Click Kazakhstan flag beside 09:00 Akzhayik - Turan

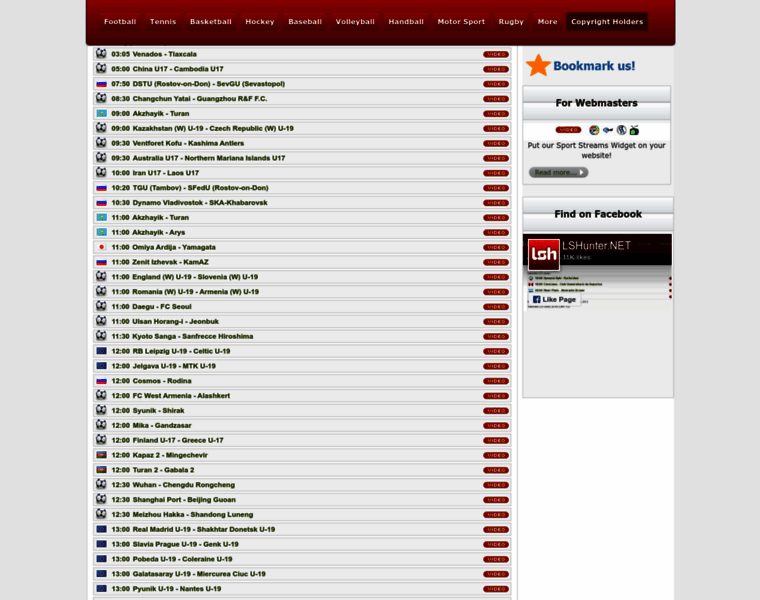coord(101,113)
